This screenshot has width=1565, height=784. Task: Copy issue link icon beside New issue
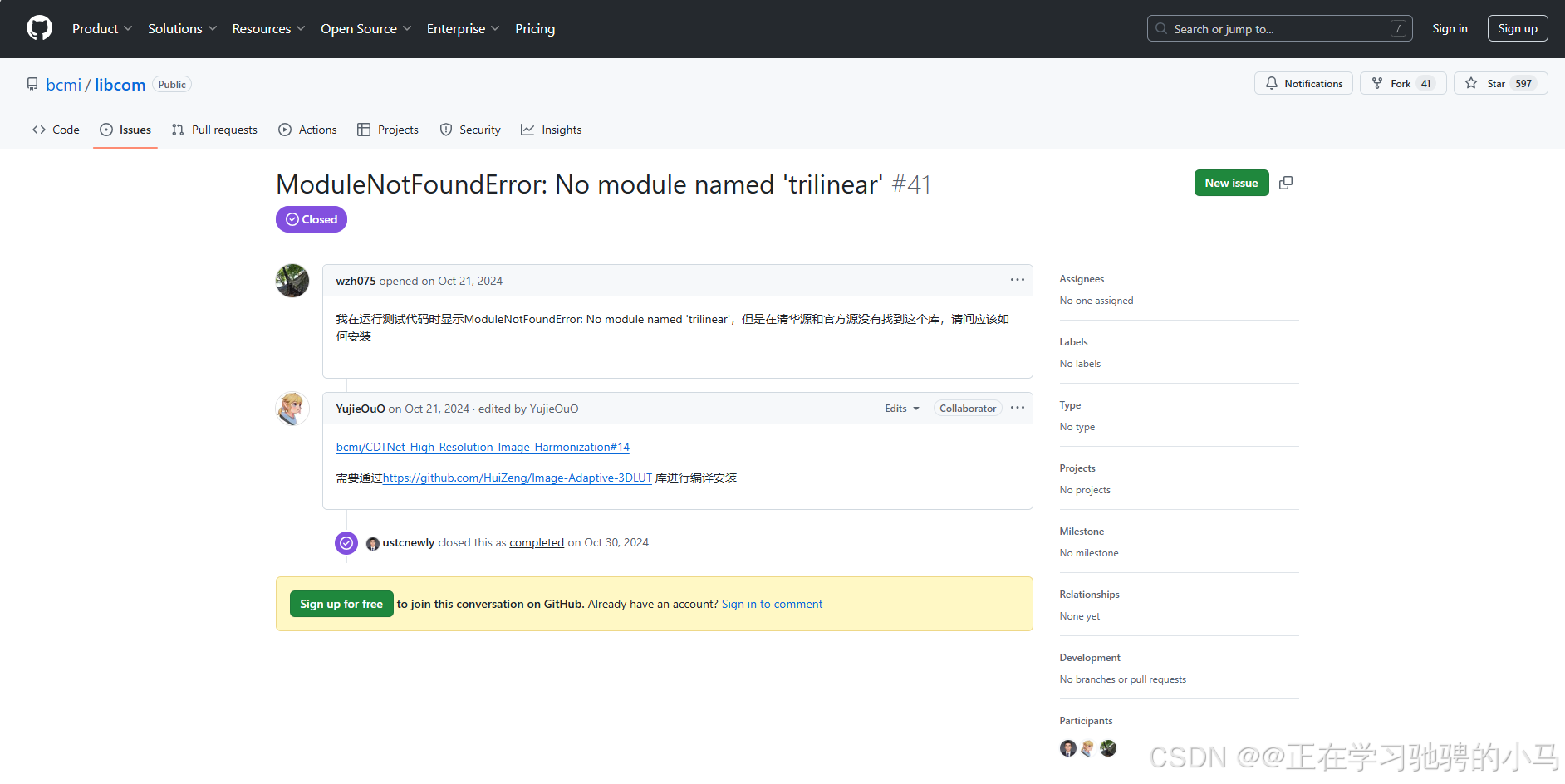click(1286, 183)
